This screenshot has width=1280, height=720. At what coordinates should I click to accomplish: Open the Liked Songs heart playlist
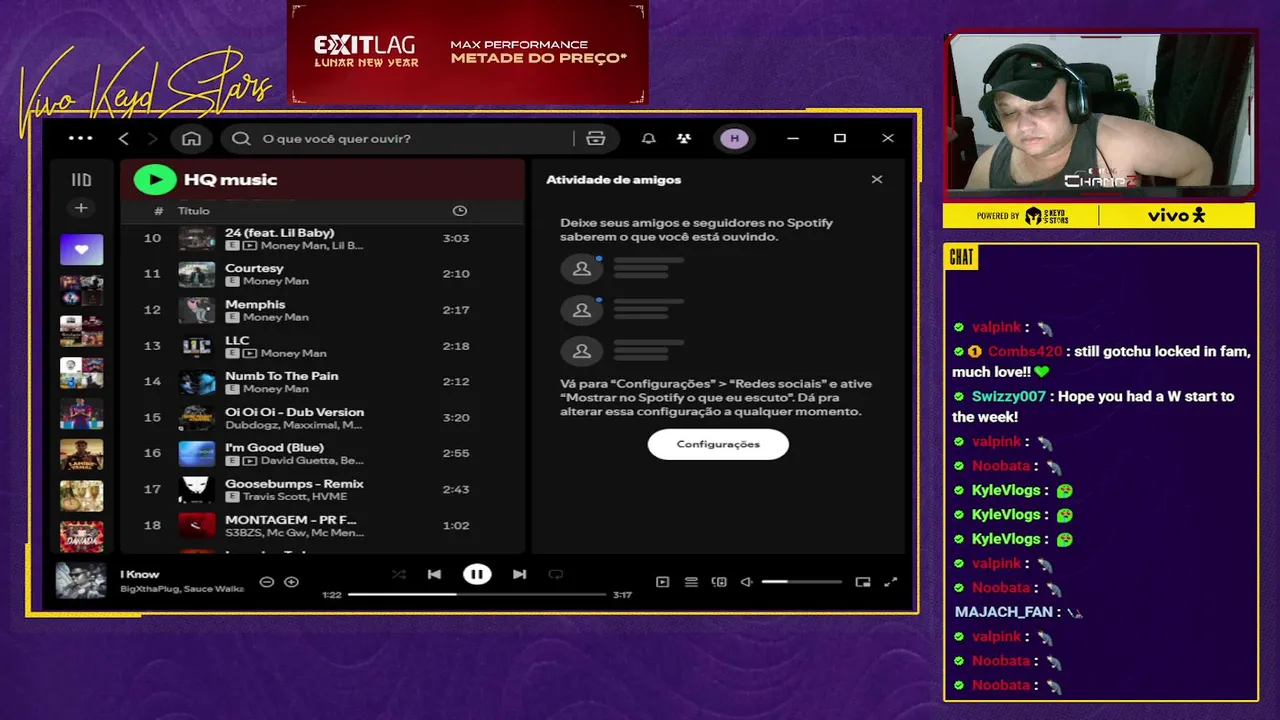[81, 249]
